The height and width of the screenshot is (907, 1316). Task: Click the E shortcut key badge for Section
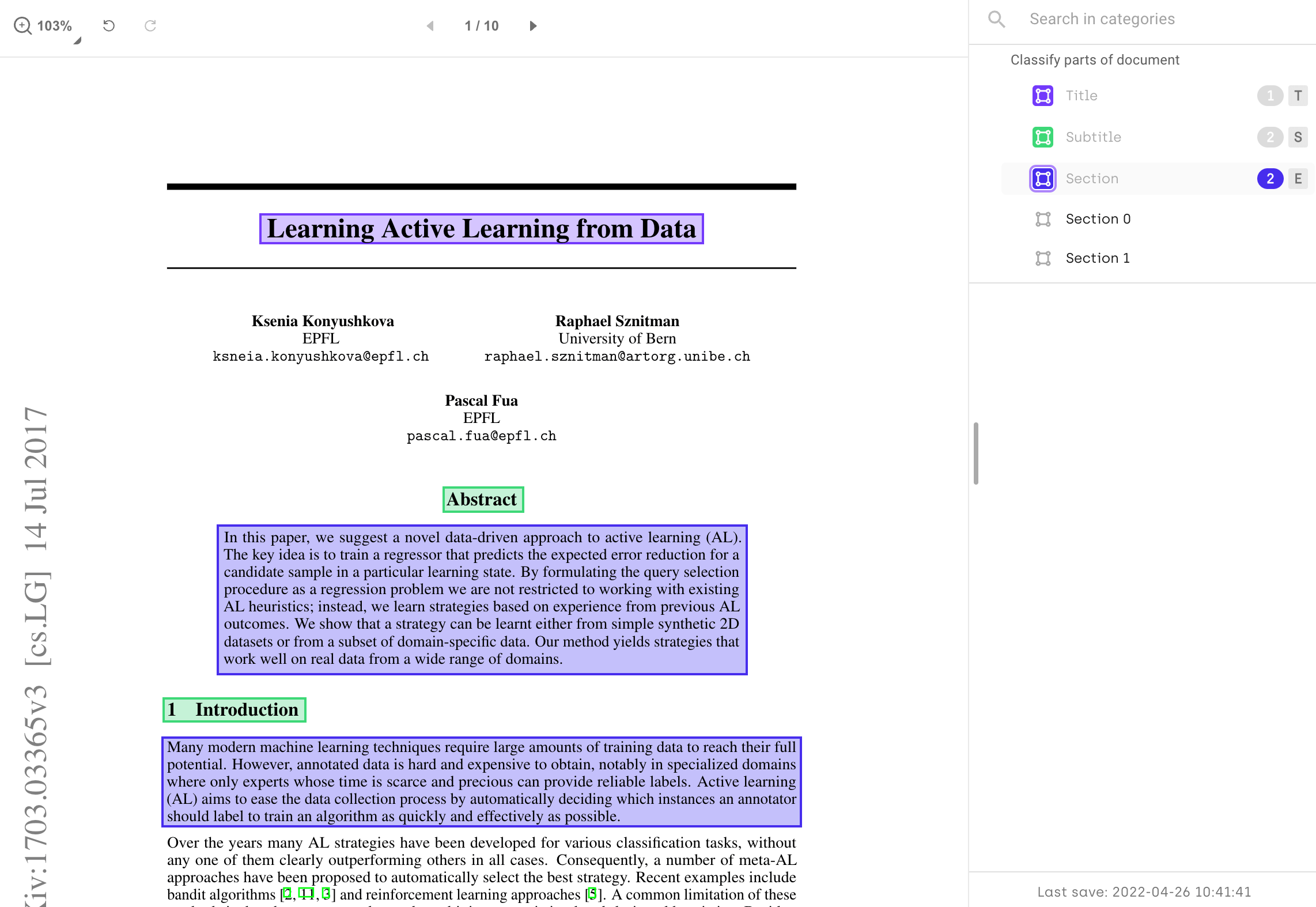1298,179
